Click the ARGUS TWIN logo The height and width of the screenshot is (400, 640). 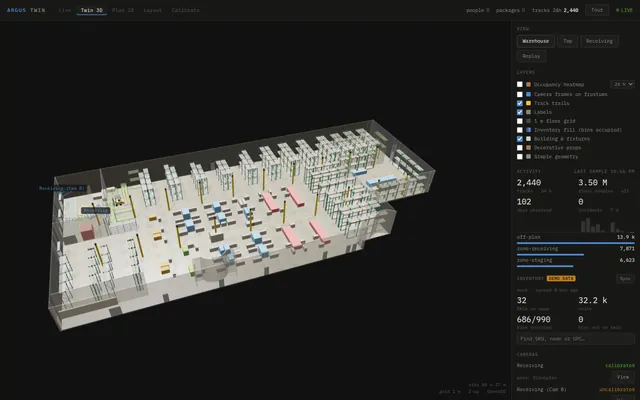pos(26,10)
